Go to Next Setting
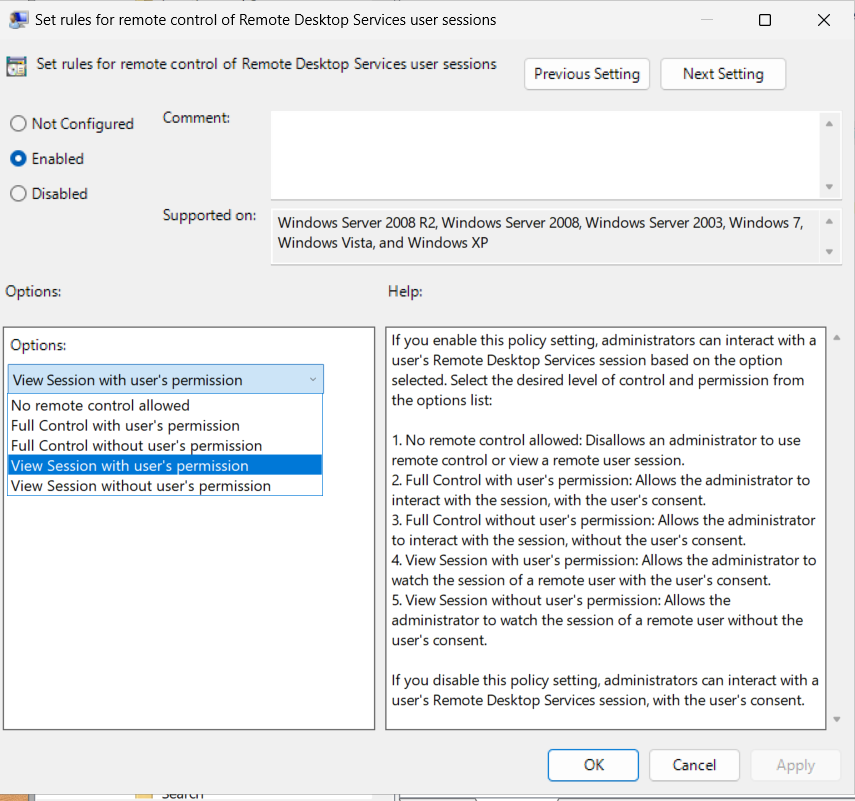 723,74
